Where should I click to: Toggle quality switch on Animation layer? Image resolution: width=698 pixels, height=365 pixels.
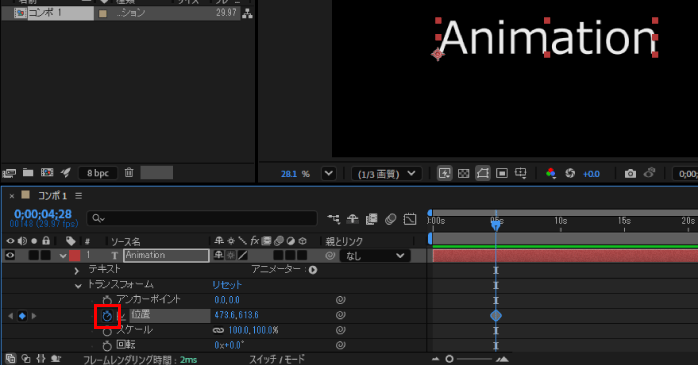point(243,256)
